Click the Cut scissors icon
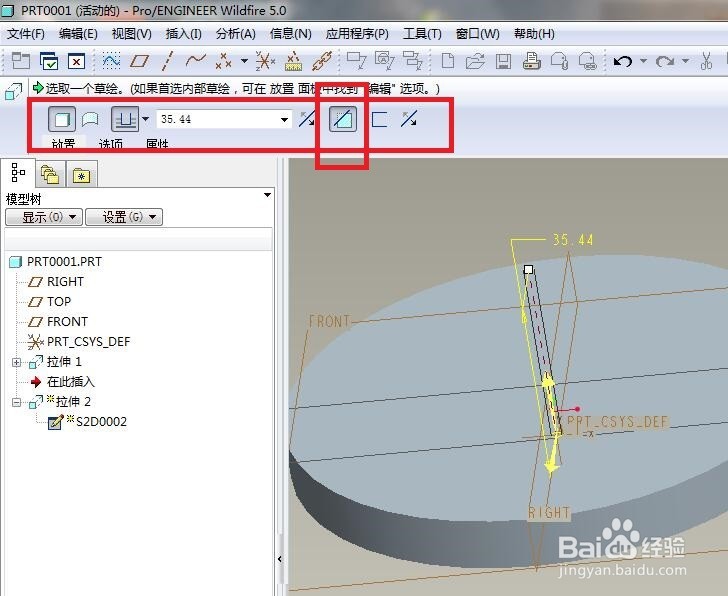The height and width of the screenshot is (596, 728). (706, 61)
